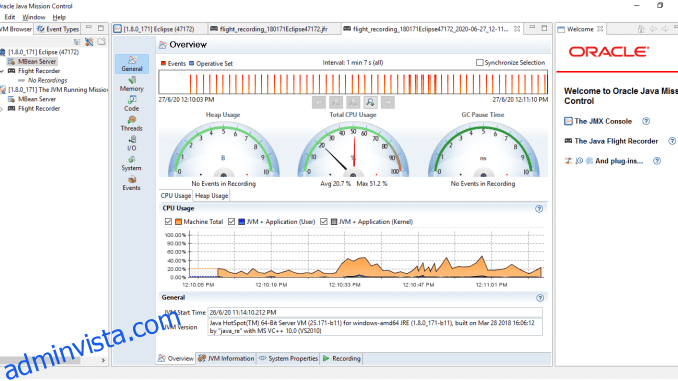The width and height of the screenshot is (678, 381).
Task: Switch to [1.8.0_171] Eclipse (47172) editor tab
Action: pos(158,29)
